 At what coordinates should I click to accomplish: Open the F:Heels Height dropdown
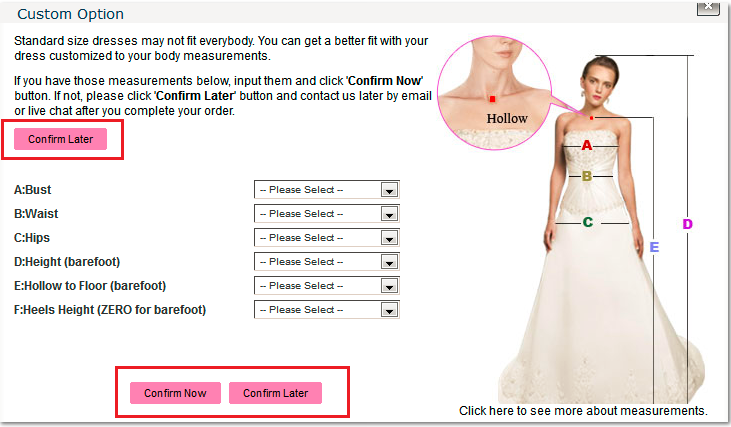(x=326, y=310)
